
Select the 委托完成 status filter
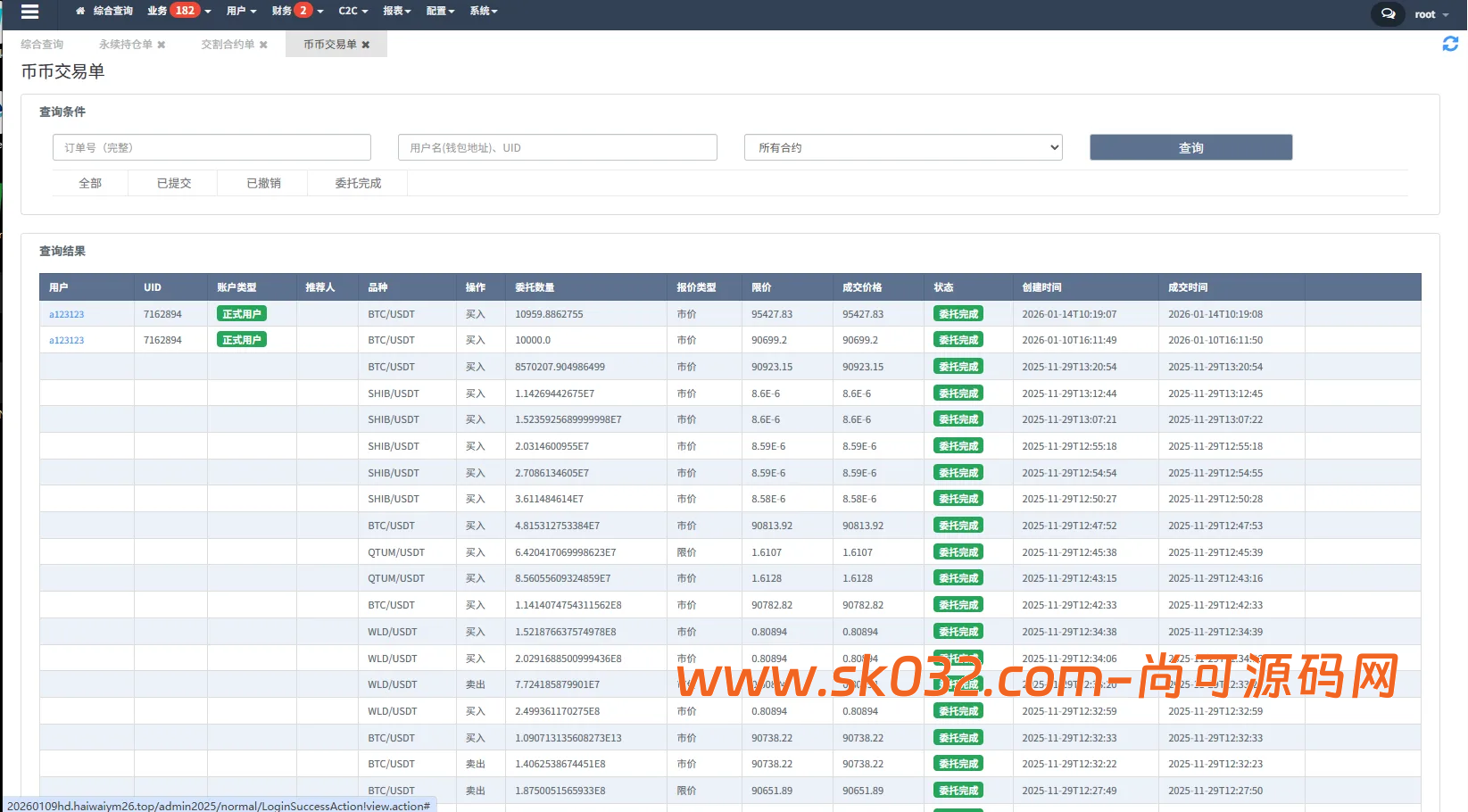pos(358,183)
